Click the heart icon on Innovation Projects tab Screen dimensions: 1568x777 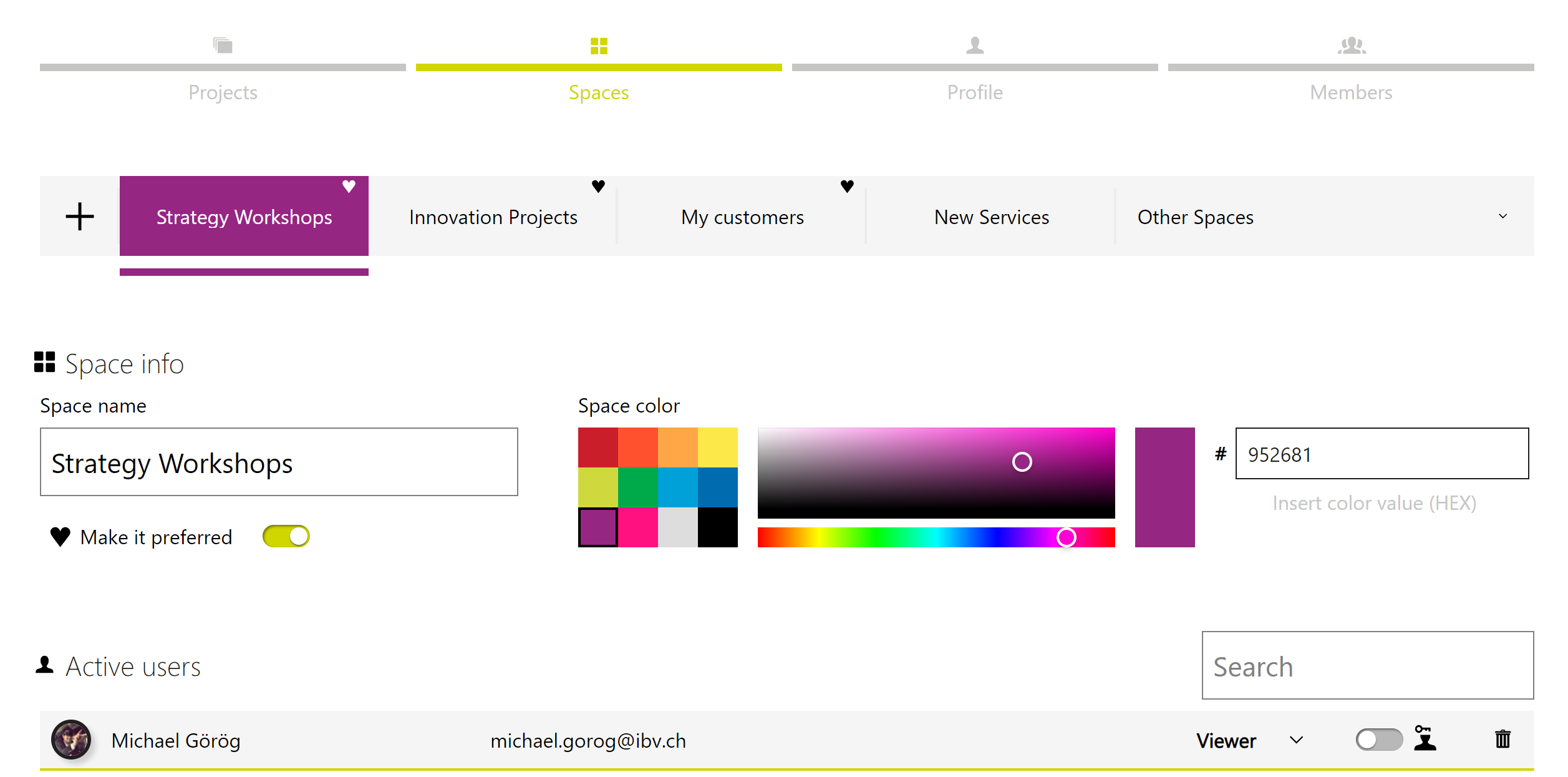[x=598, y=186]
